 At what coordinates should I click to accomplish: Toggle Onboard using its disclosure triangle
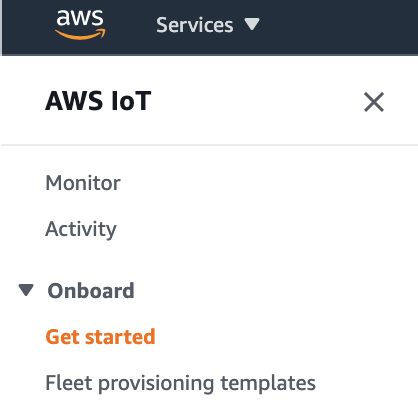click(x=26, y=290)
